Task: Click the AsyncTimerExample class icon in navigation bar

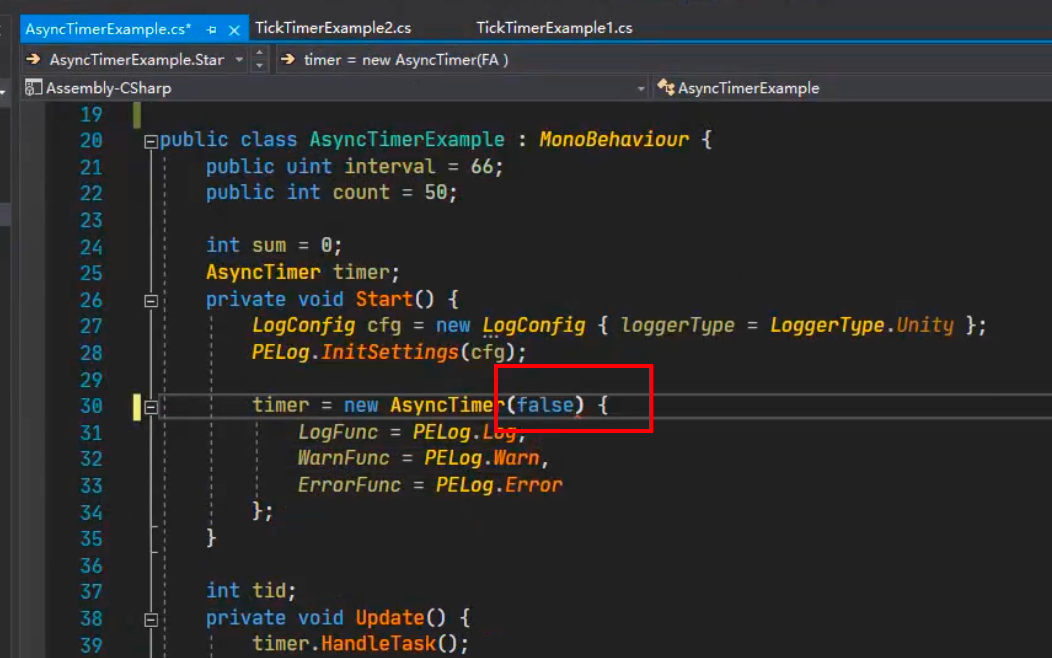Action: pyautogui.click(x=665, y=88)
